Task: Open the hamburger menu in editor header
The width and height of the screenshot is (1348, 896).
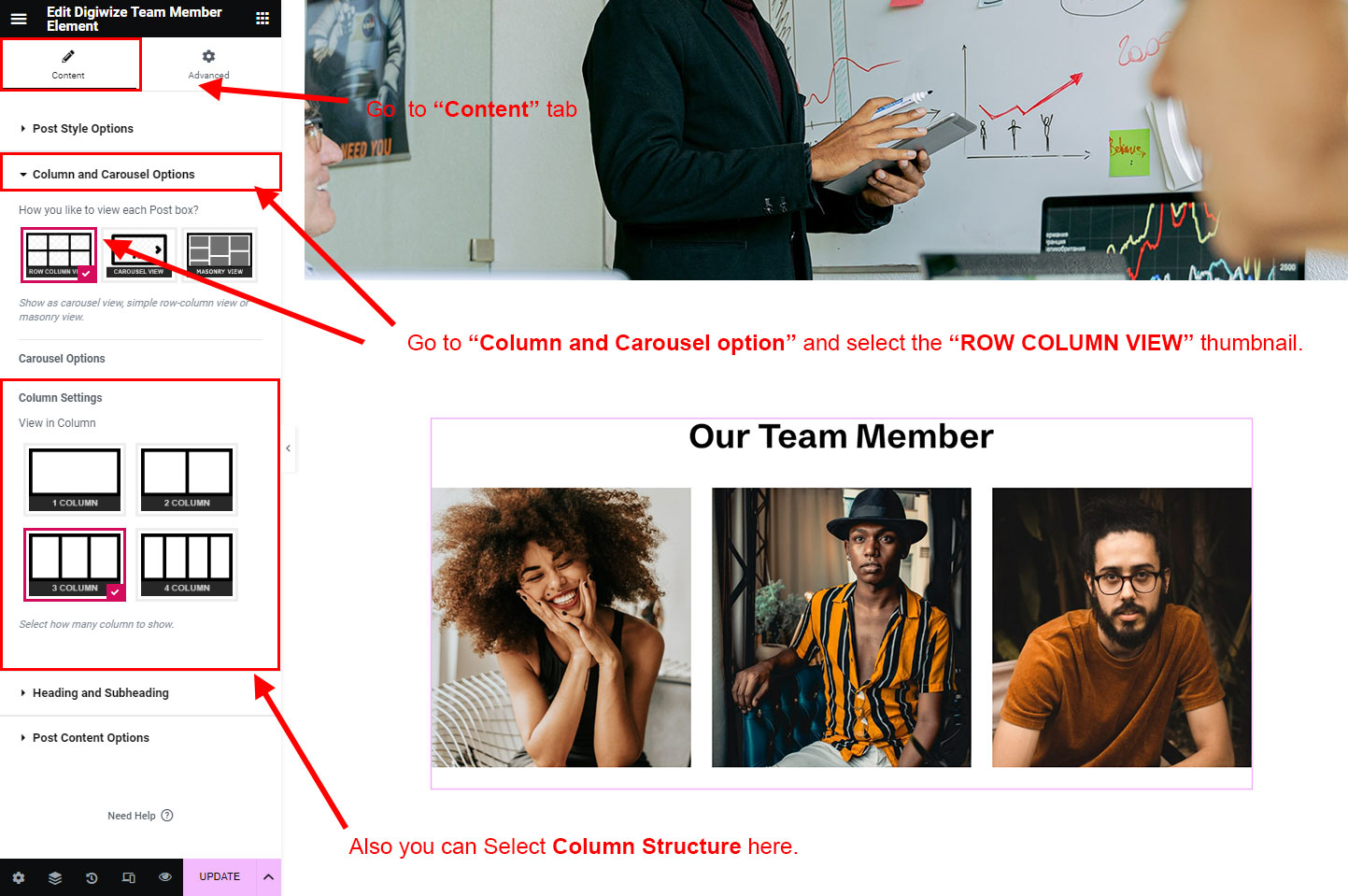Action: tap(19, 19)
